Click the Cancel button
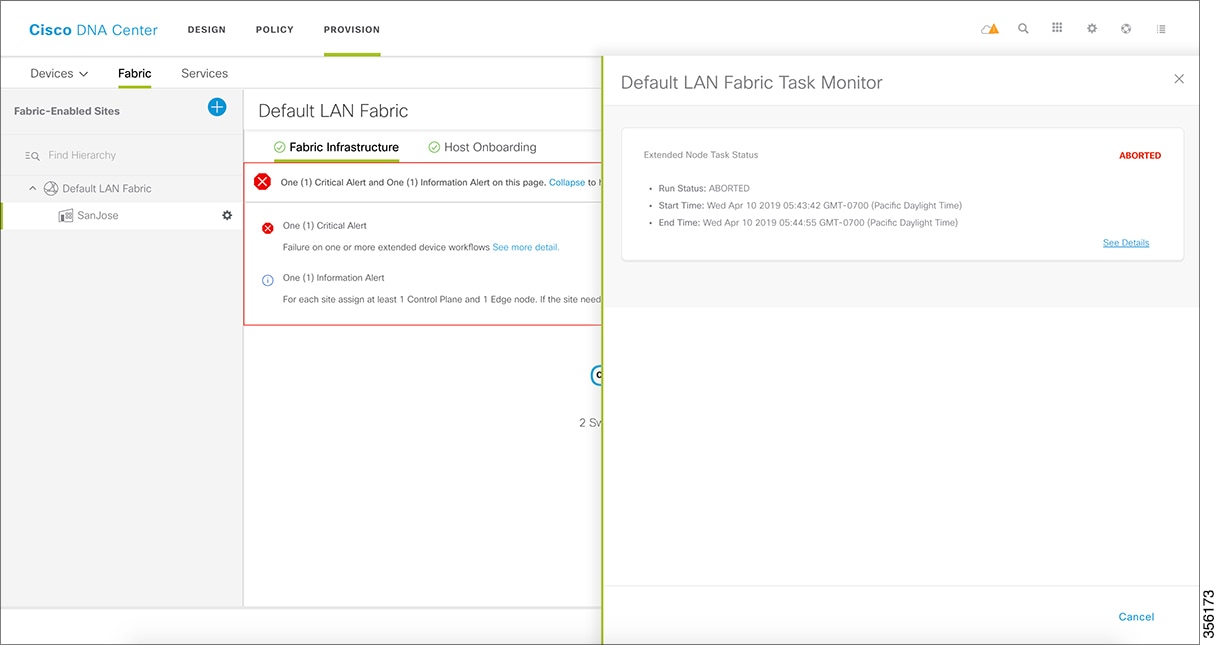Viewport: 1220px width, 645px height. point(1136,617)
